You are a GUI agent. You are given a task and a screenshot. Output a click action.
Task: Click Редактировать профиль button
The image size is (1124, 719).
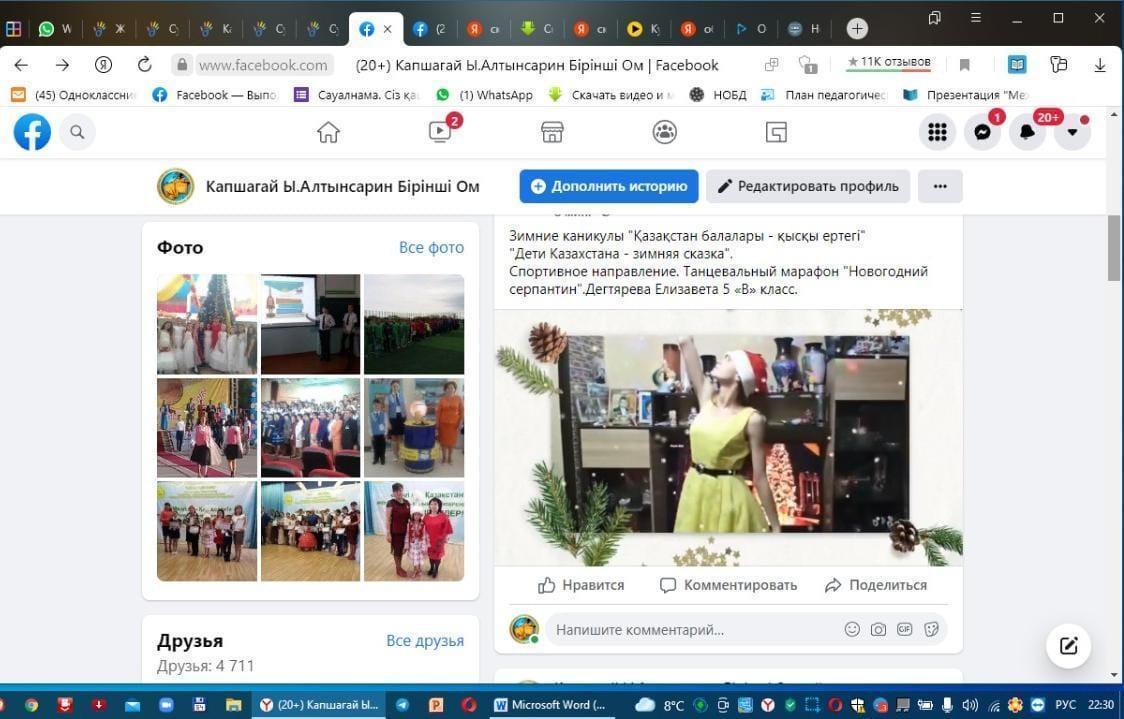click(808, 186)
